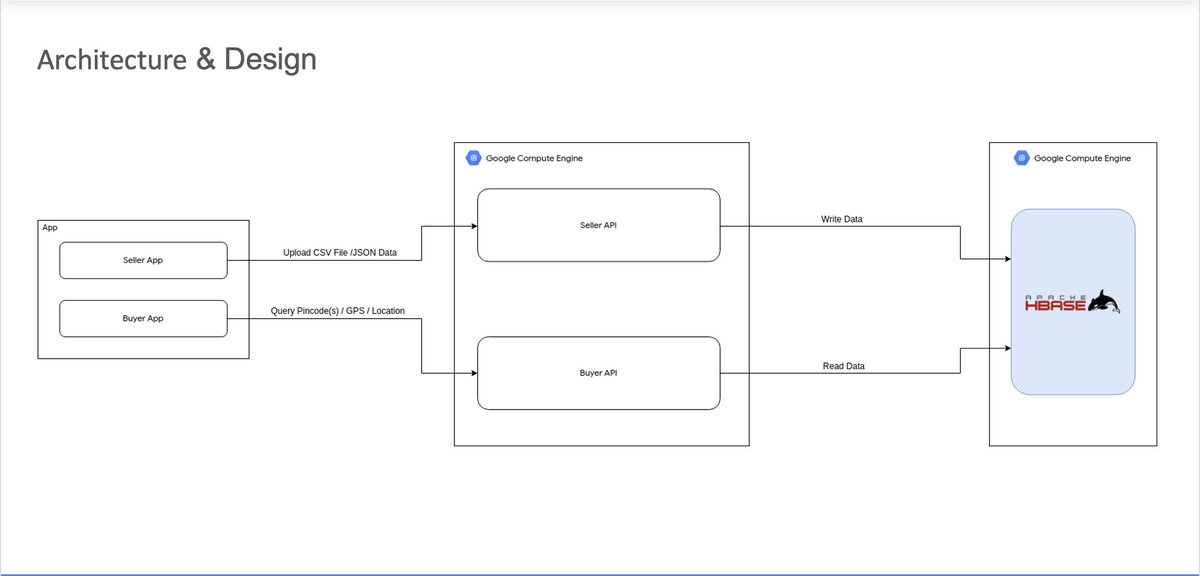Click the middle Google Compute Engine label text
This screenshot has width=1200, height=576.
tap(534, 158)
